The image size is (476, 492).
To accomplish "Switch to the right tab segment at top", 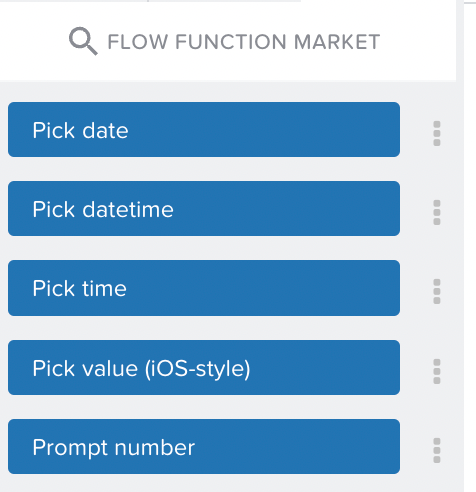I will (x=224, y=1).
